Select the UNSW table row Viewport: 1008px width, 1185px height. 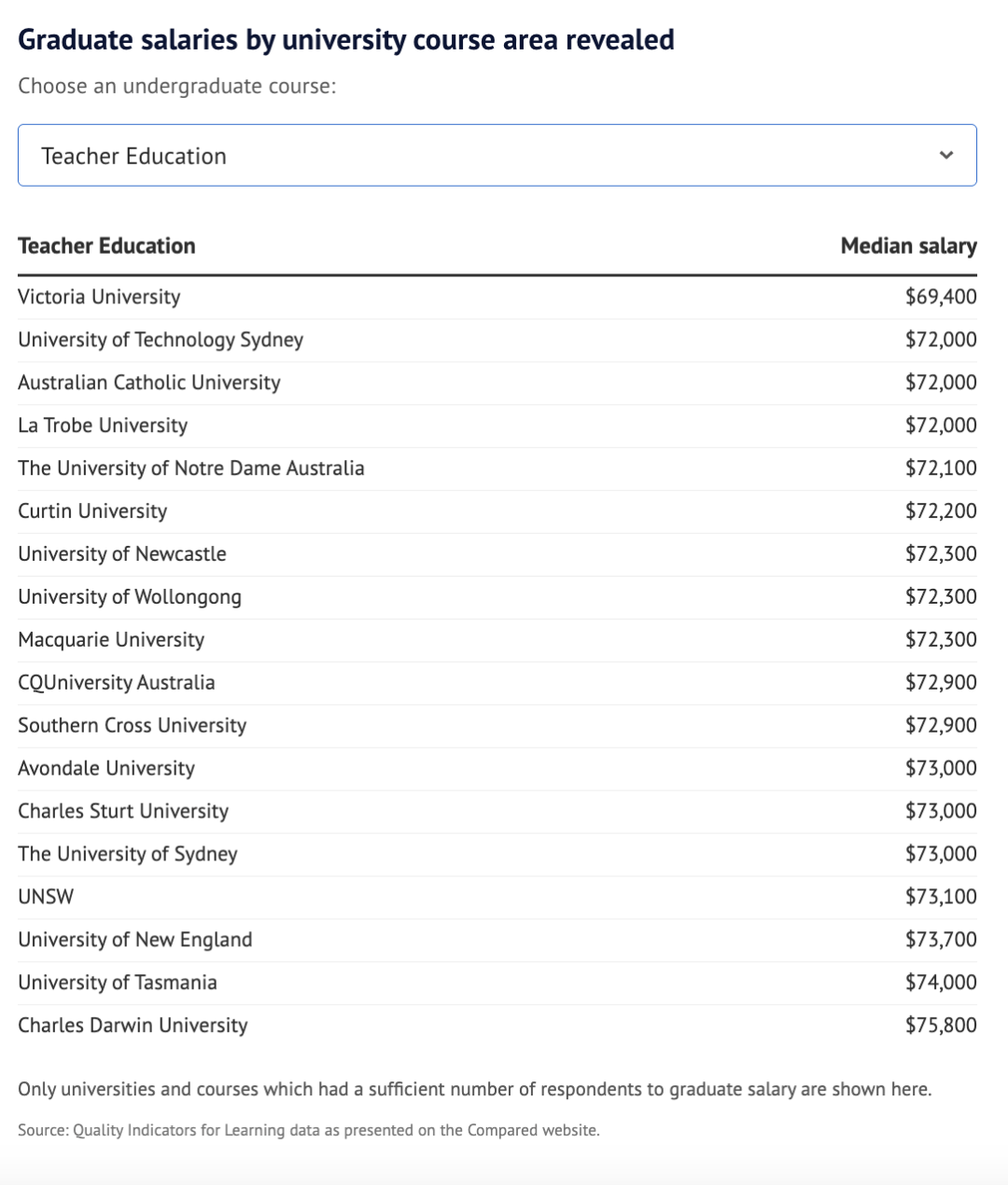[x=46, y=897]
